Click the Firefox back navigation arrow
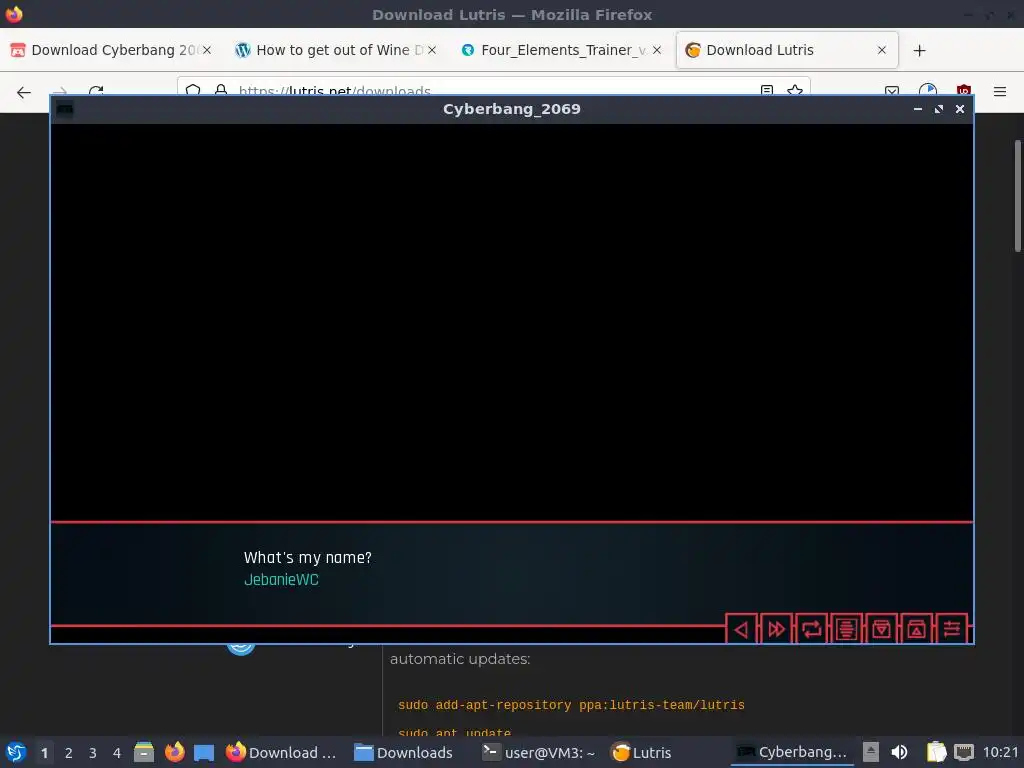 24,92
